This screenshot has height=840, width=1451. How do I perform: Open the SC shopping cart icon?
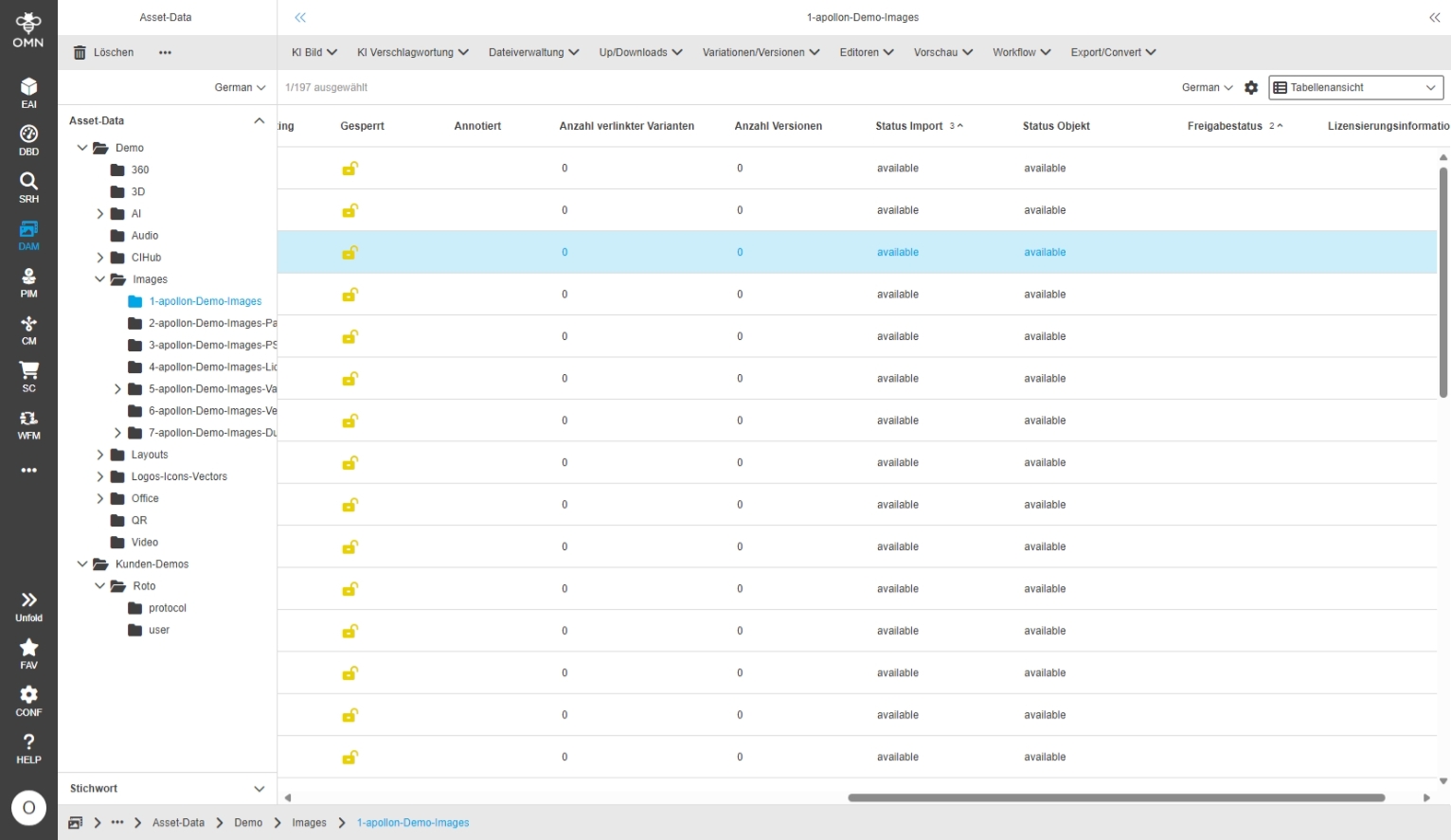coord(28,376)
